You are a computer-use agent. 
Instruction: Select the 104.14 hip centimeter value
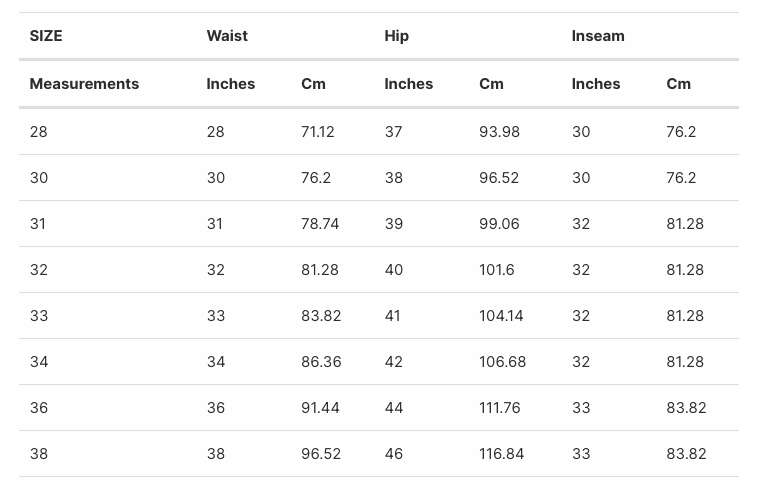[501, 316]
